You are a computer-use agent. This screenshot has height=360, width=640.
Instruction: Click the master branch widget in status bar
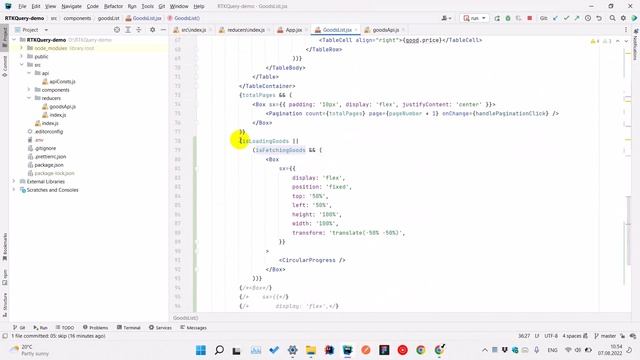point(605,336)
